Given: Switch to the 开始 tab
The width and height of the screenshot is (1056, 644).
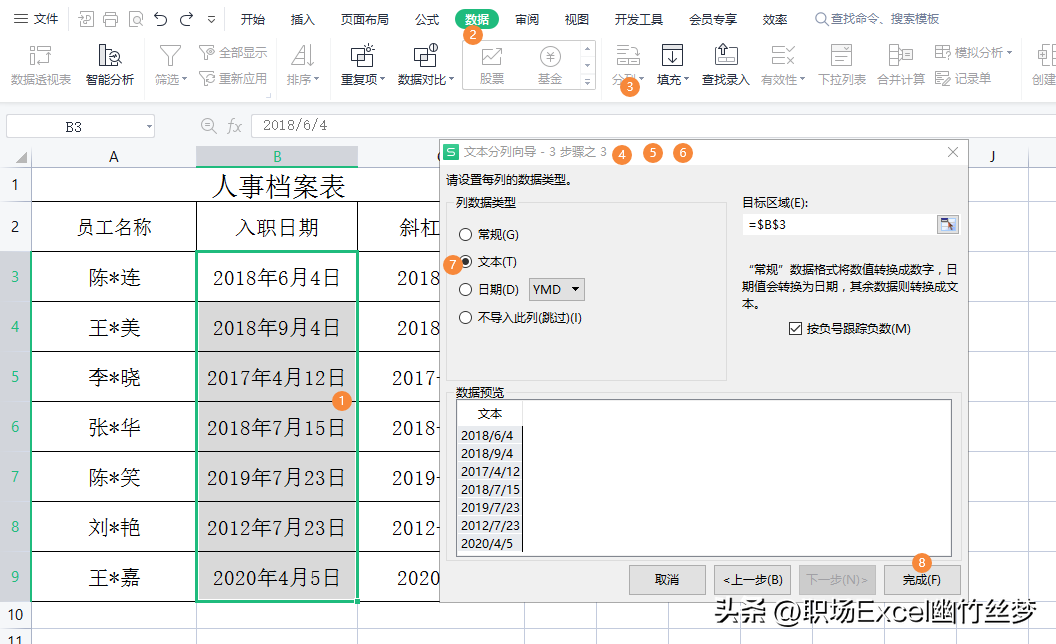Looking at the screenshot, I should [x=253, y=20].
